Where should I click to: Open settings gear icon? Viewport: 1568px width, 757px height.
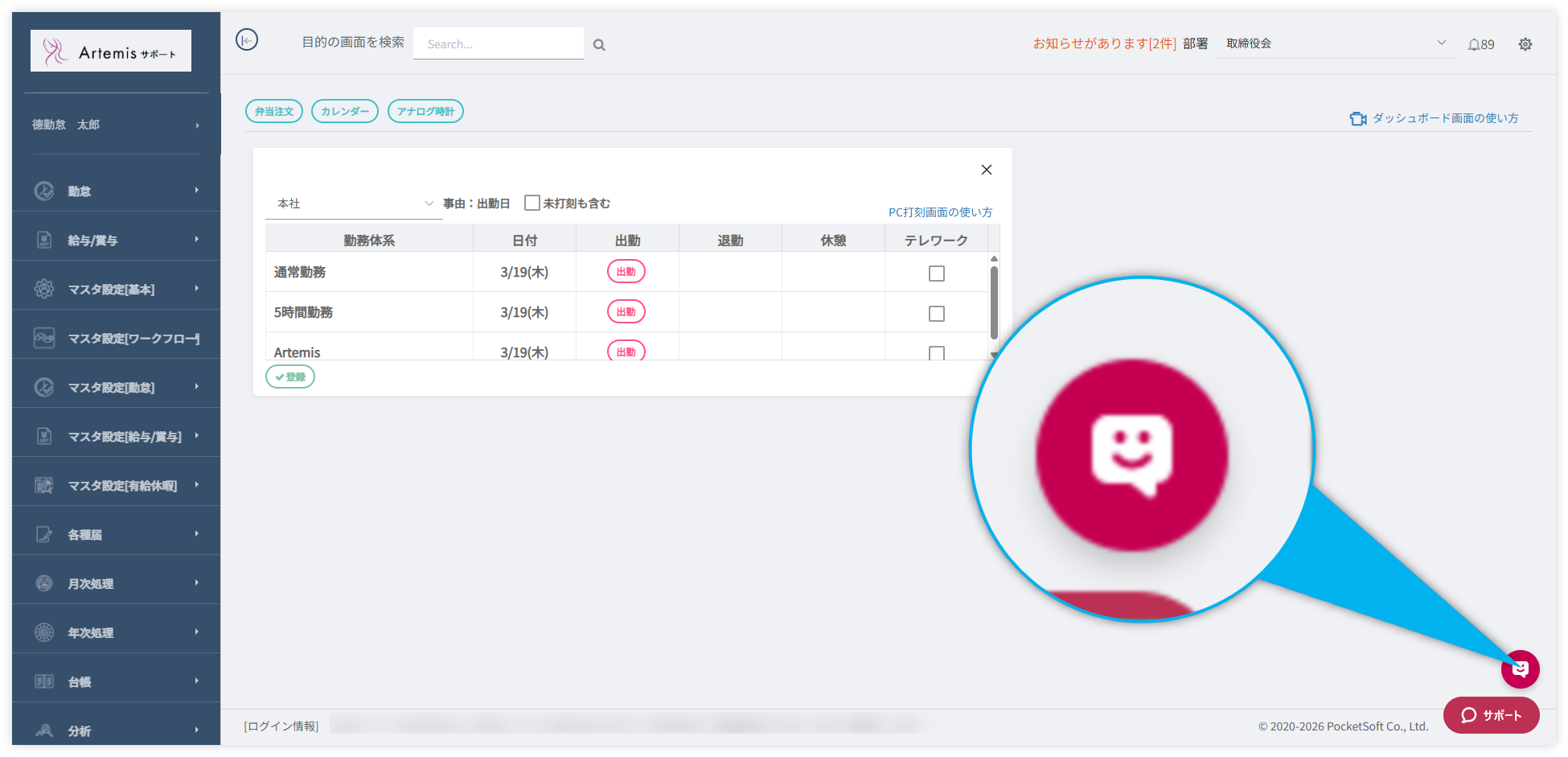(1525, 44)
